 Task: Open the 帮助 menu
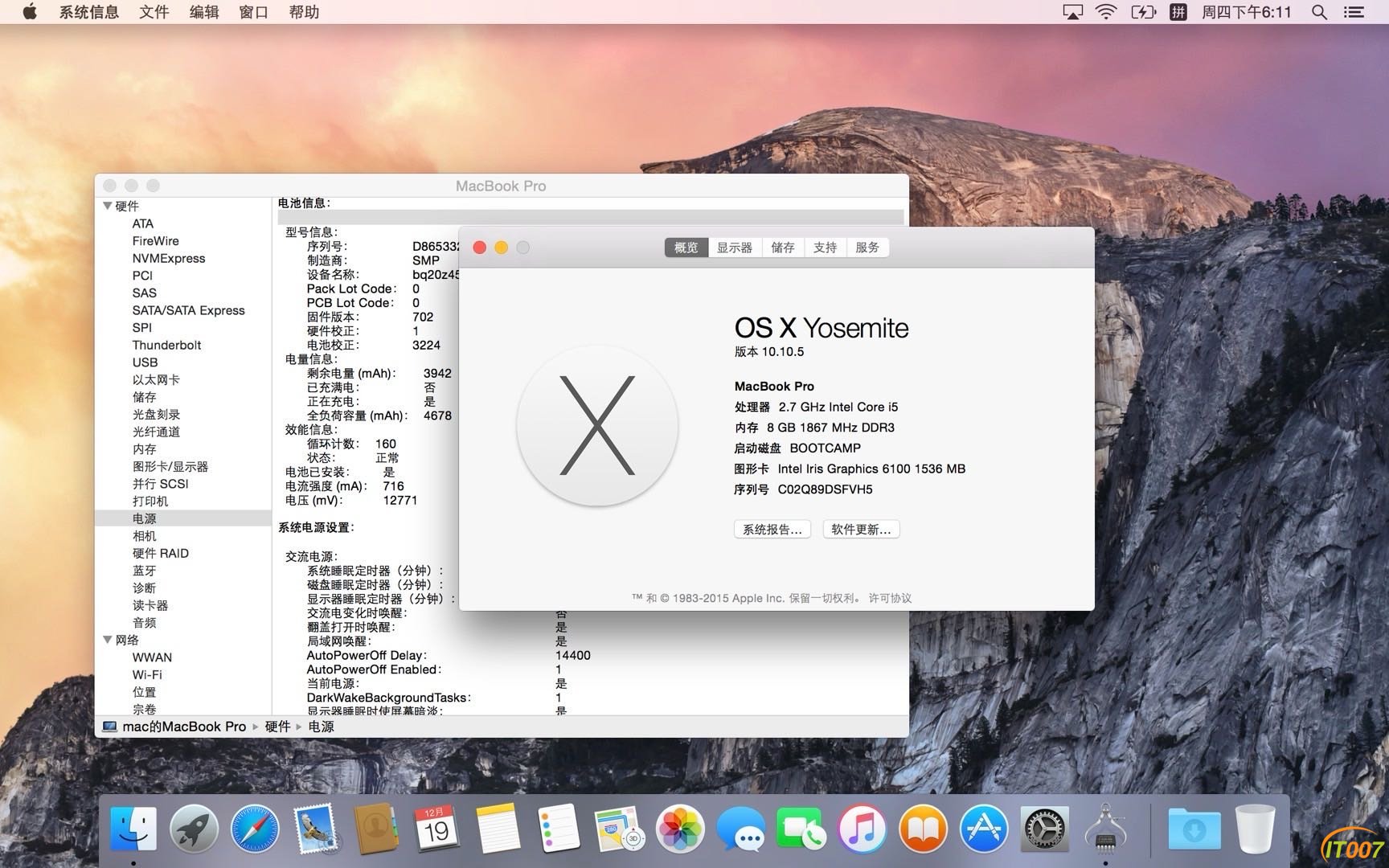click(304, 12)
